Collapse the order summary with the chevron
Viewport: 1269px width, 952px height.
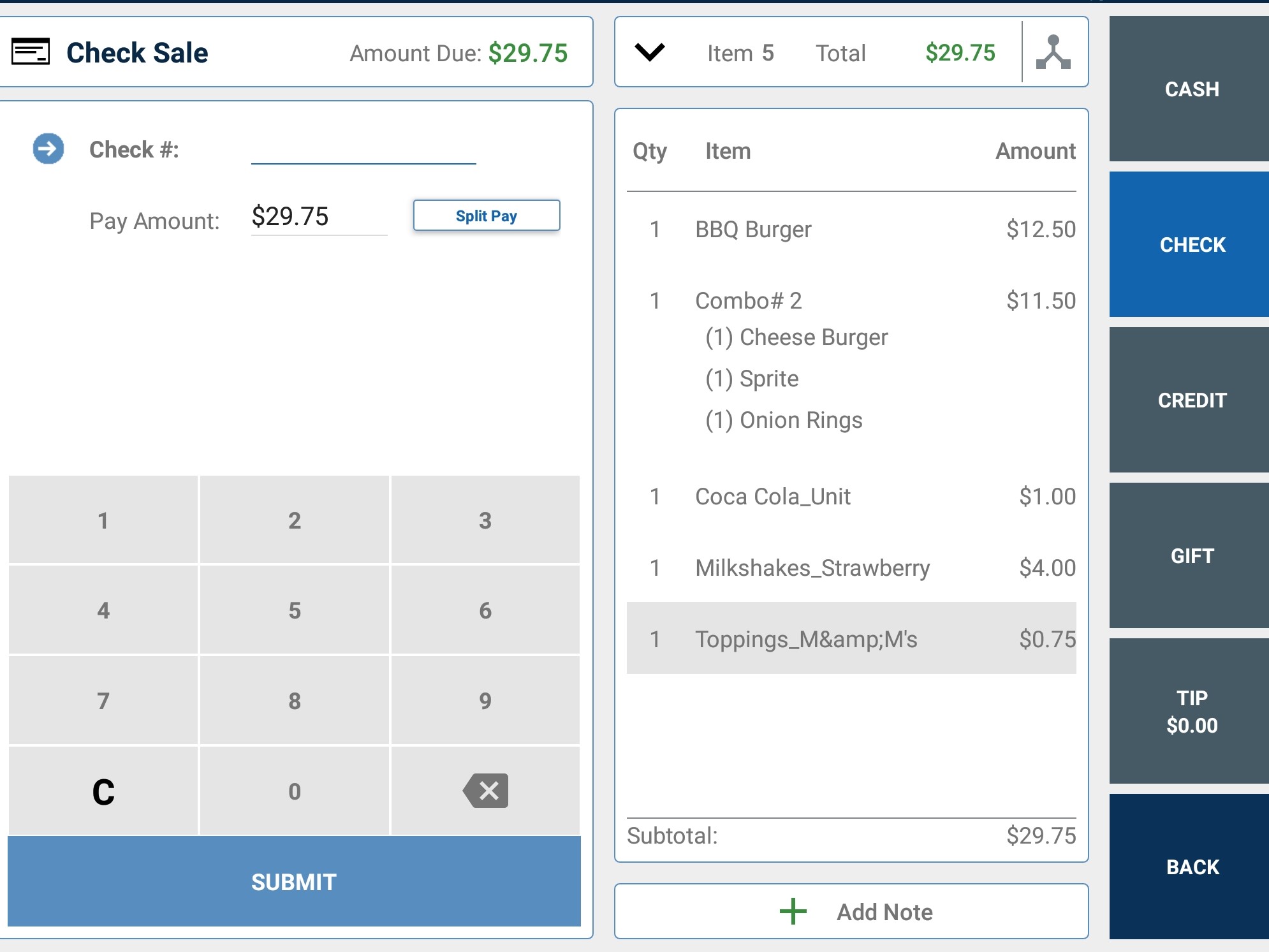pyautogui.click(x=650, y=52)
